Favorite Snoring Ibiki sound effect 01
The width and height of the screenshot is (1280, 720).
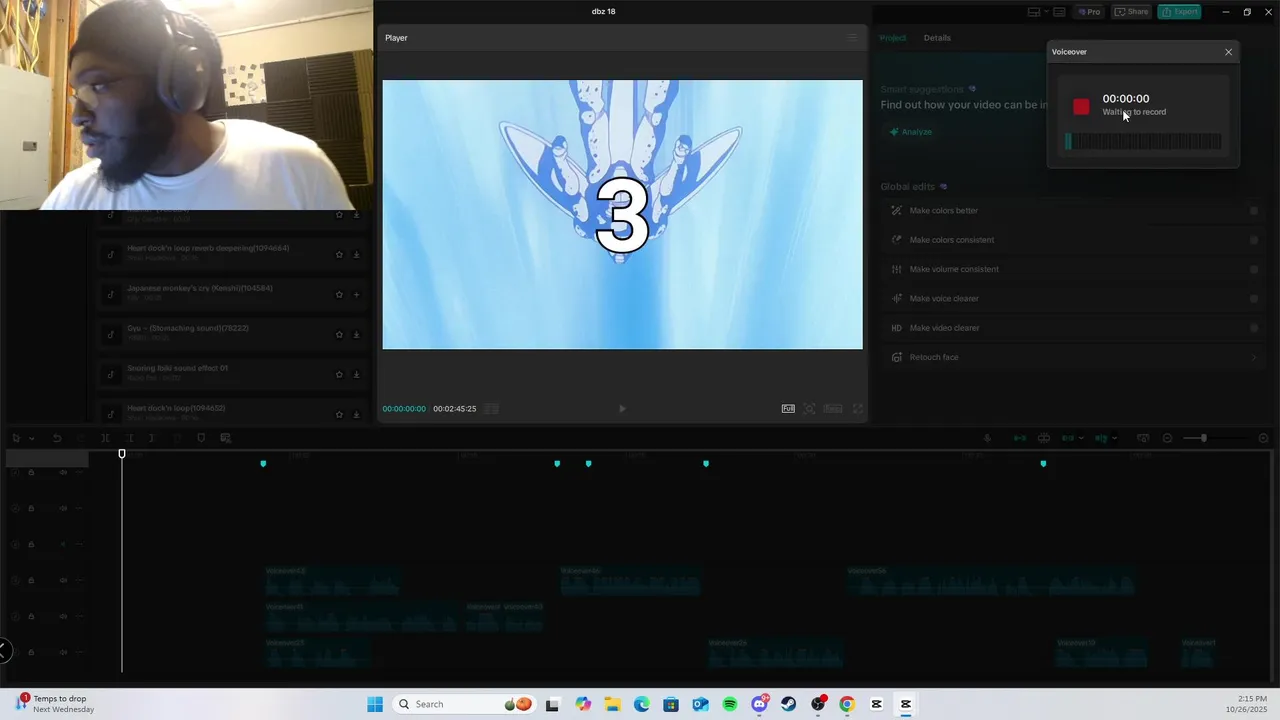(339, 375)
